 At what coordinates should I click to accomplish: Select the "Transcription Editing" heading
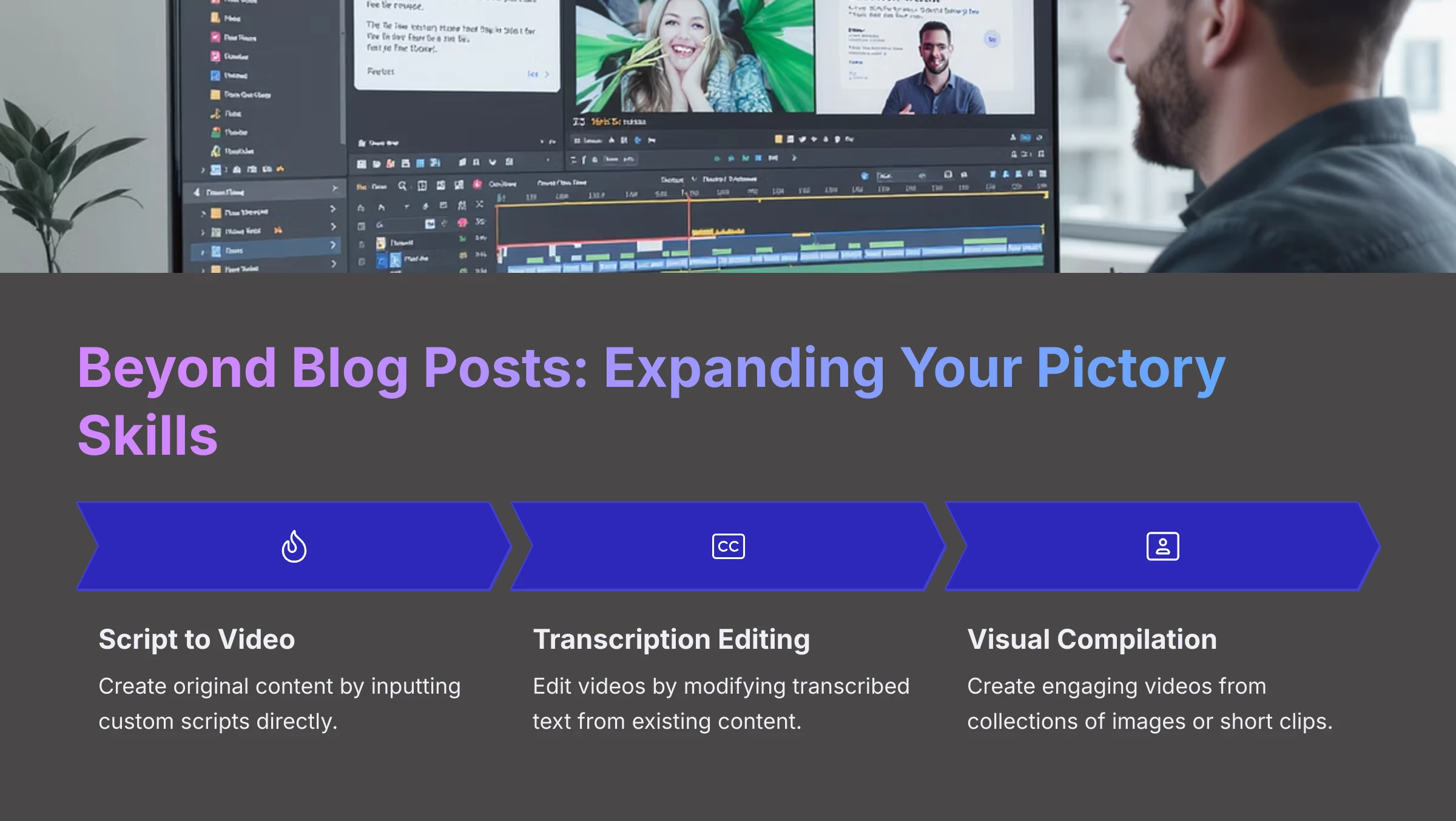coord(671,640)
